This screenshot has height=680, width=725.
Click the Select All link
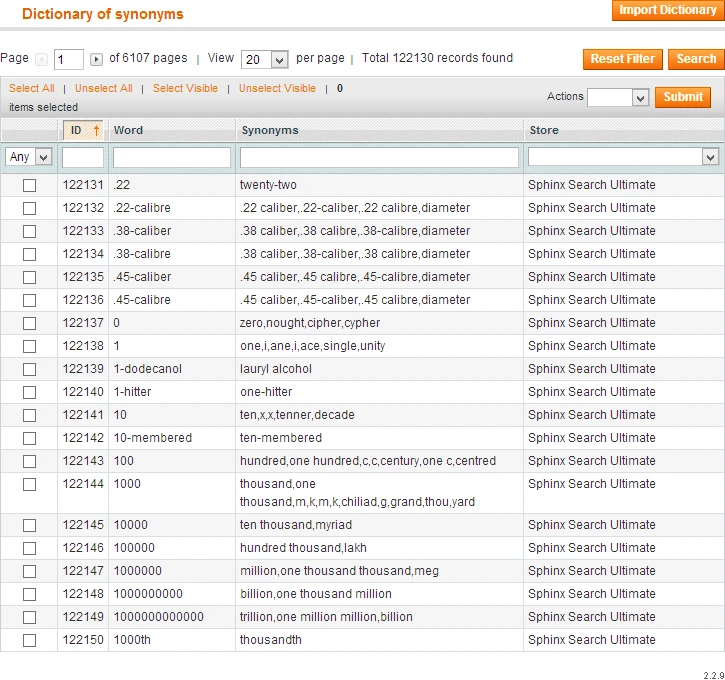pos(32,88)
